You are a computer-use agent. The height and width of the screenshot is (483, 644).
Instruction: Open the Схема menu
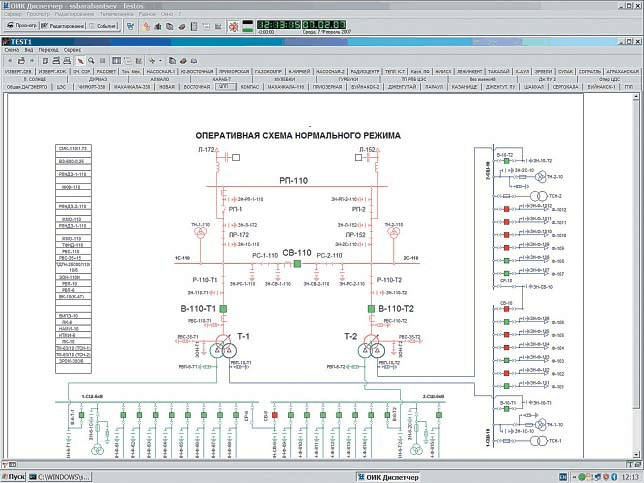11,49
